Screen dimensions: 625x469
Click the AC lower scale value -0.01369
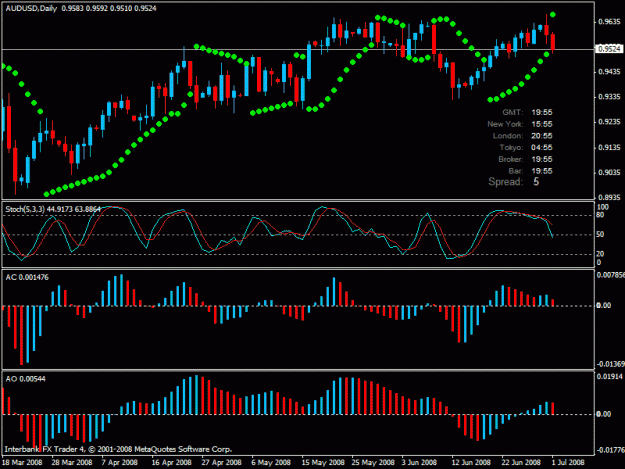tap(610, 364)
